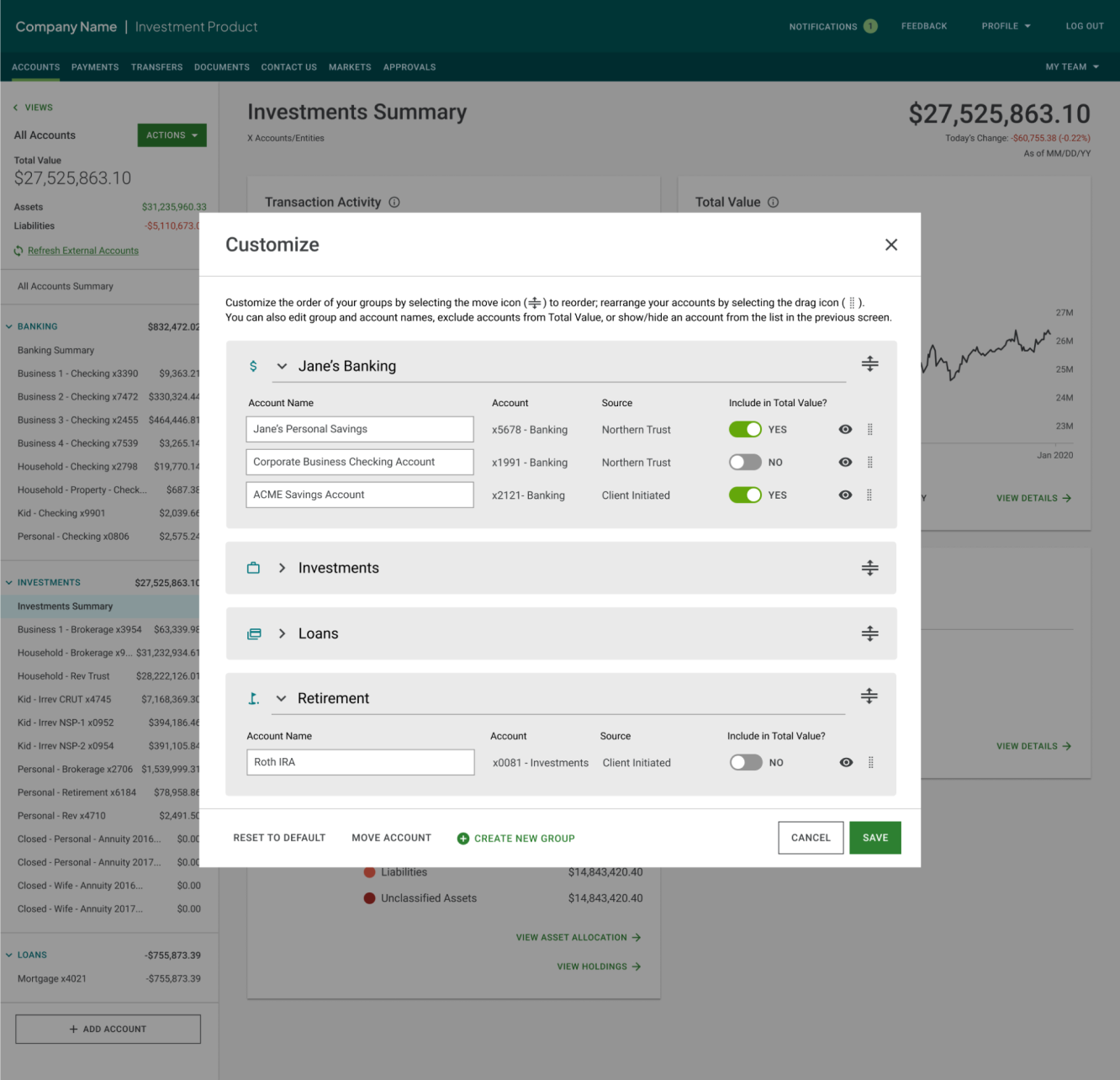
Task: Close the Customize dialog with the X
Action: (891, 245)
